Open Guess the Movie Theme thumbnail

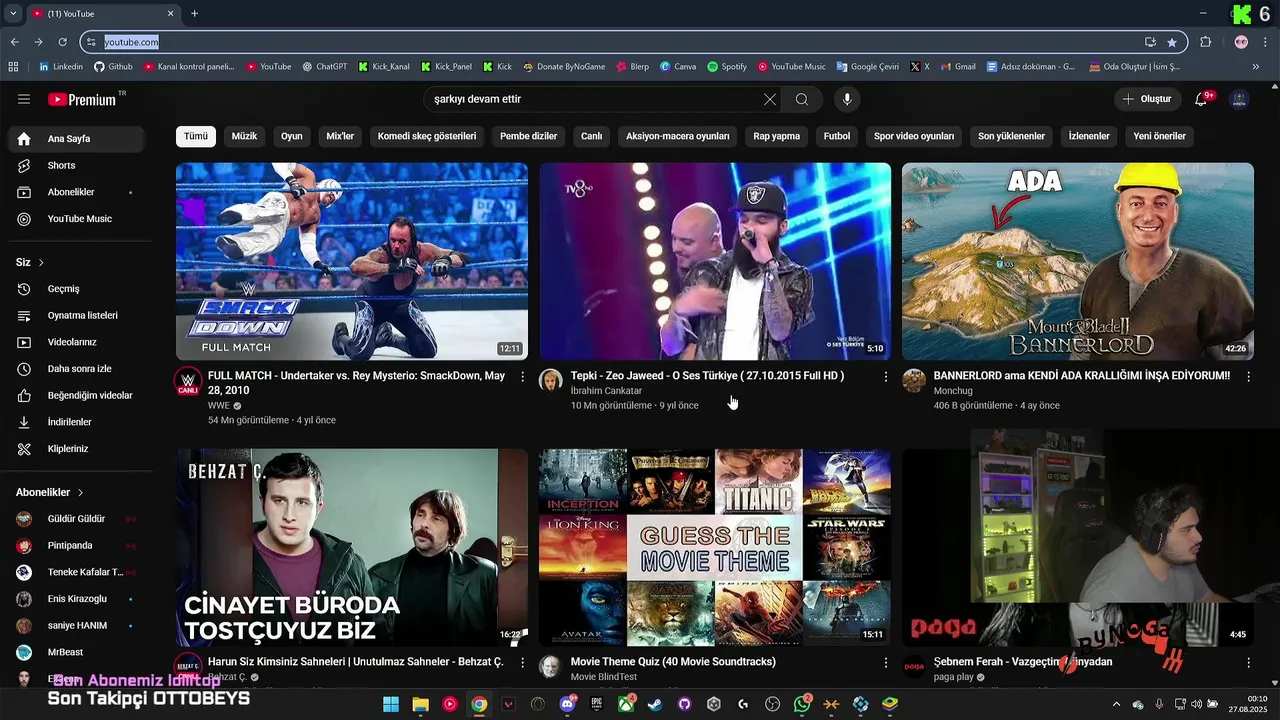click(x=715, y=547)
